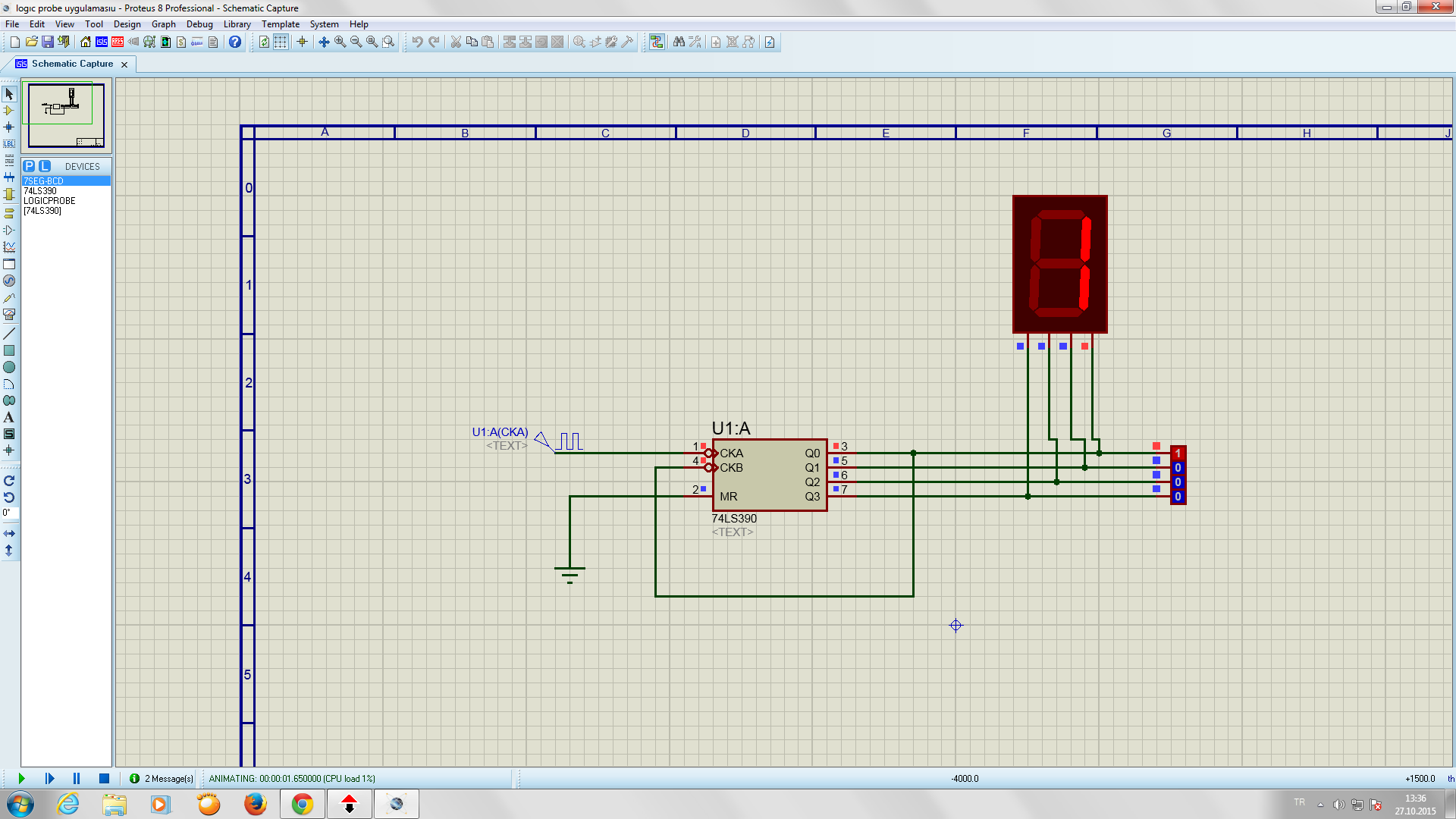Select the 2D text 'A' tool
Screen dimensions: 1456x819
[9, 418]
